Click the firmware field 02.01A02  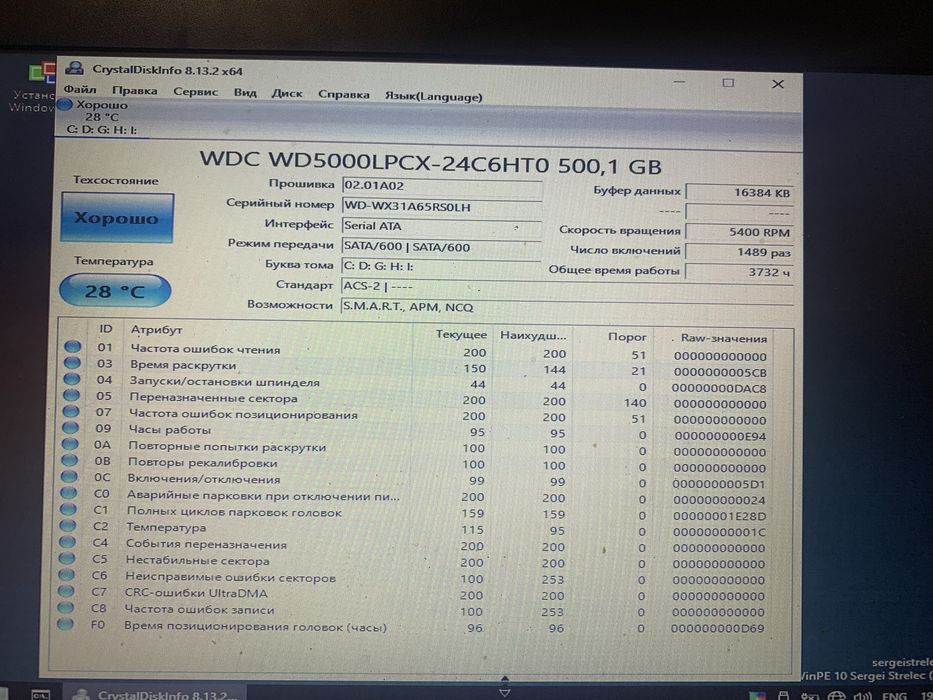click(x=442, y=186)
